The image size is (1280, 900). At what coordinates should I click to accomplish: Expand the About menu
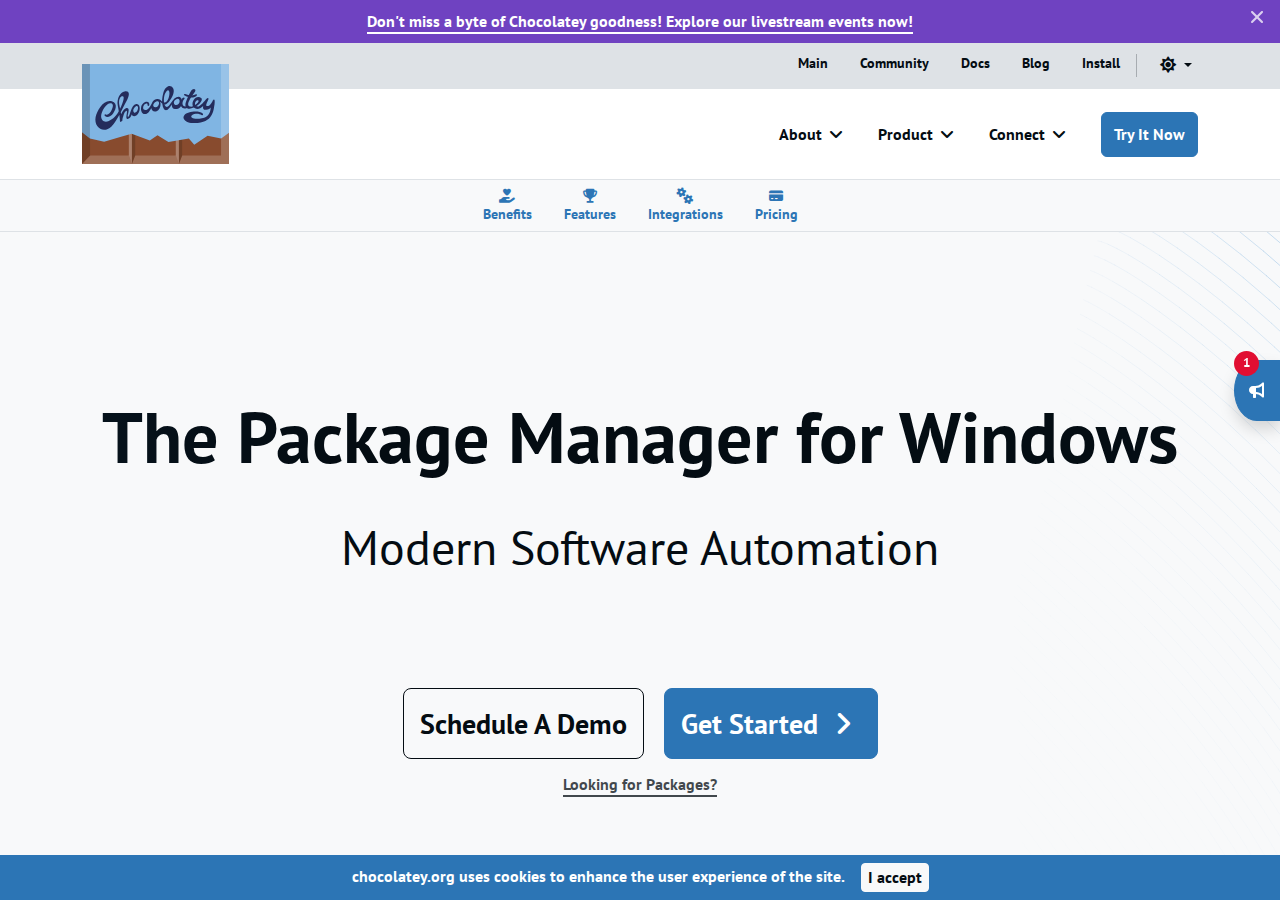point(810,135)
